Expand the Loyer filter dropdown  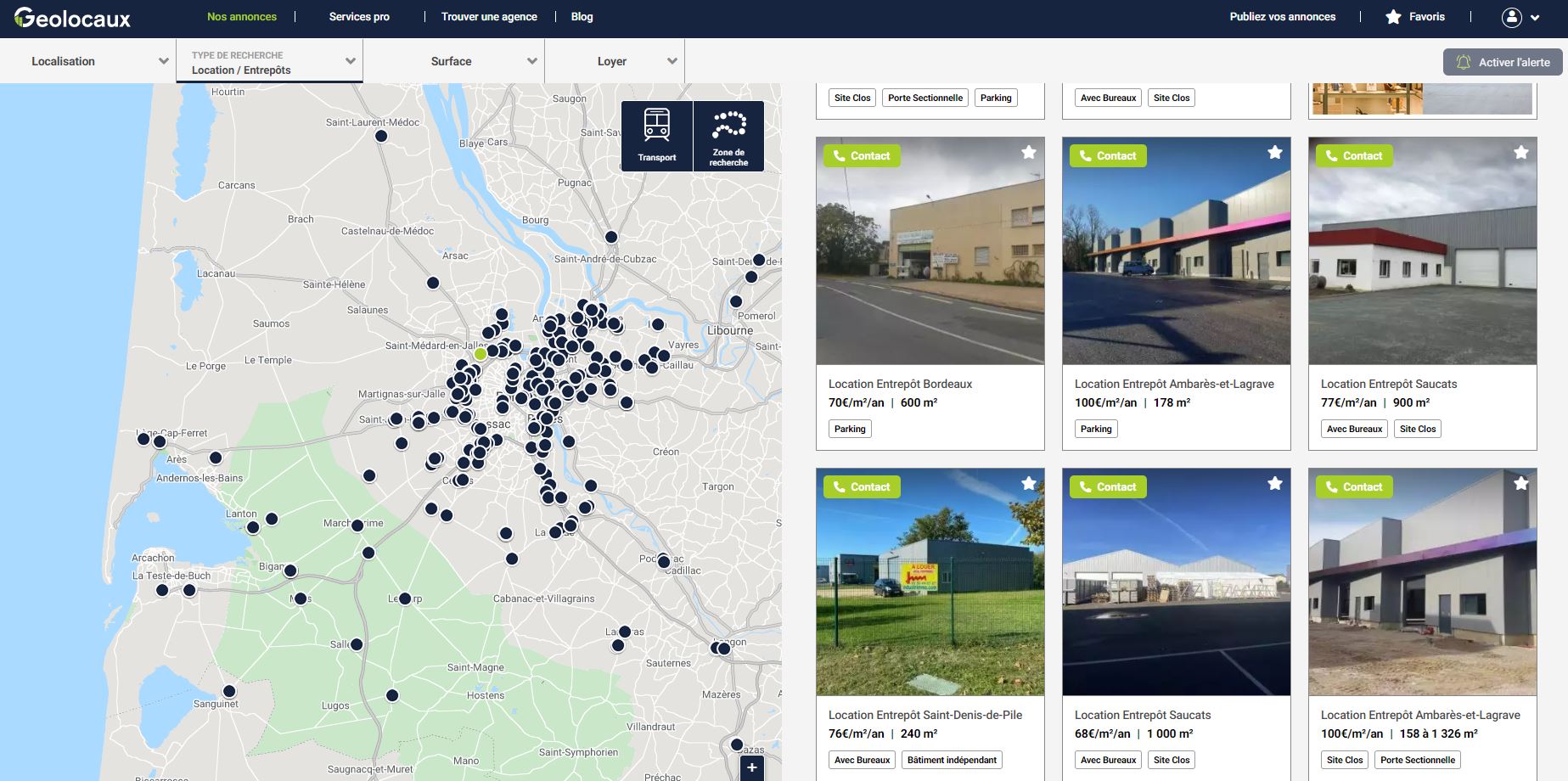tap(614, 61)
